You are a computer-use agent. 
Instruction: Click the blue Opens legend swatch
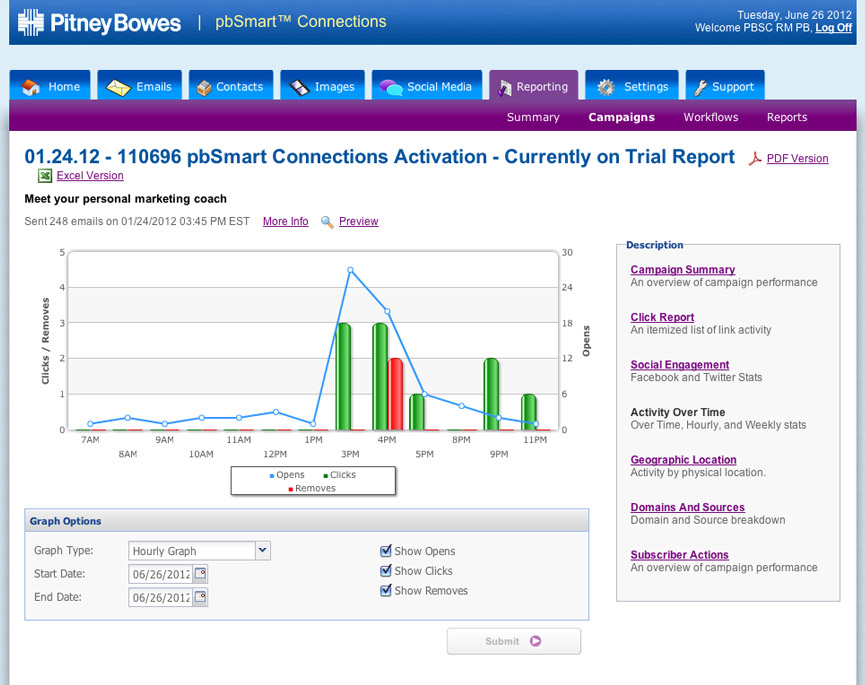271,475
